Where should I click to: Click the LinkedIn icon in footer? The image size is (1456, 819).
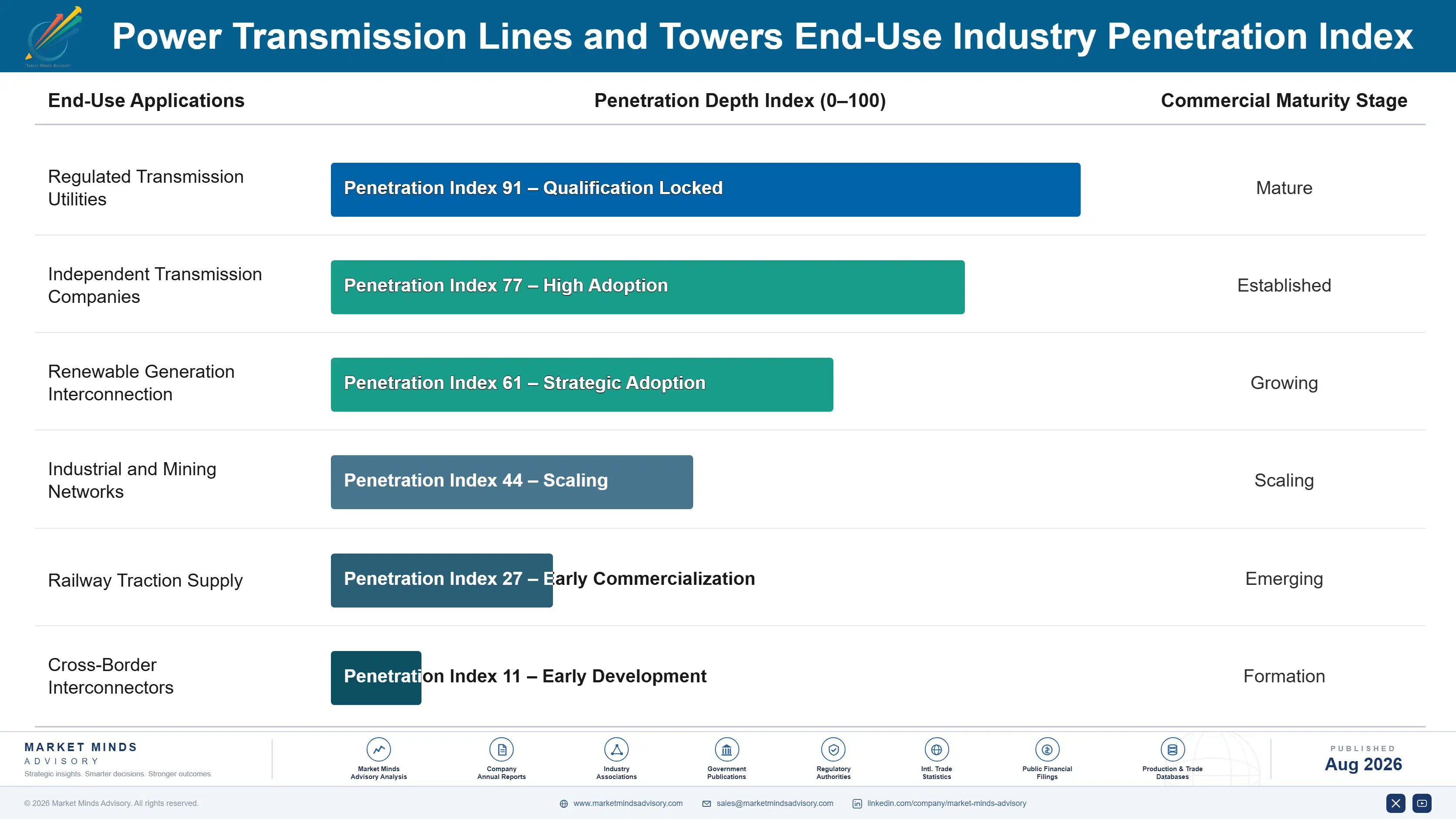[857, 804]
